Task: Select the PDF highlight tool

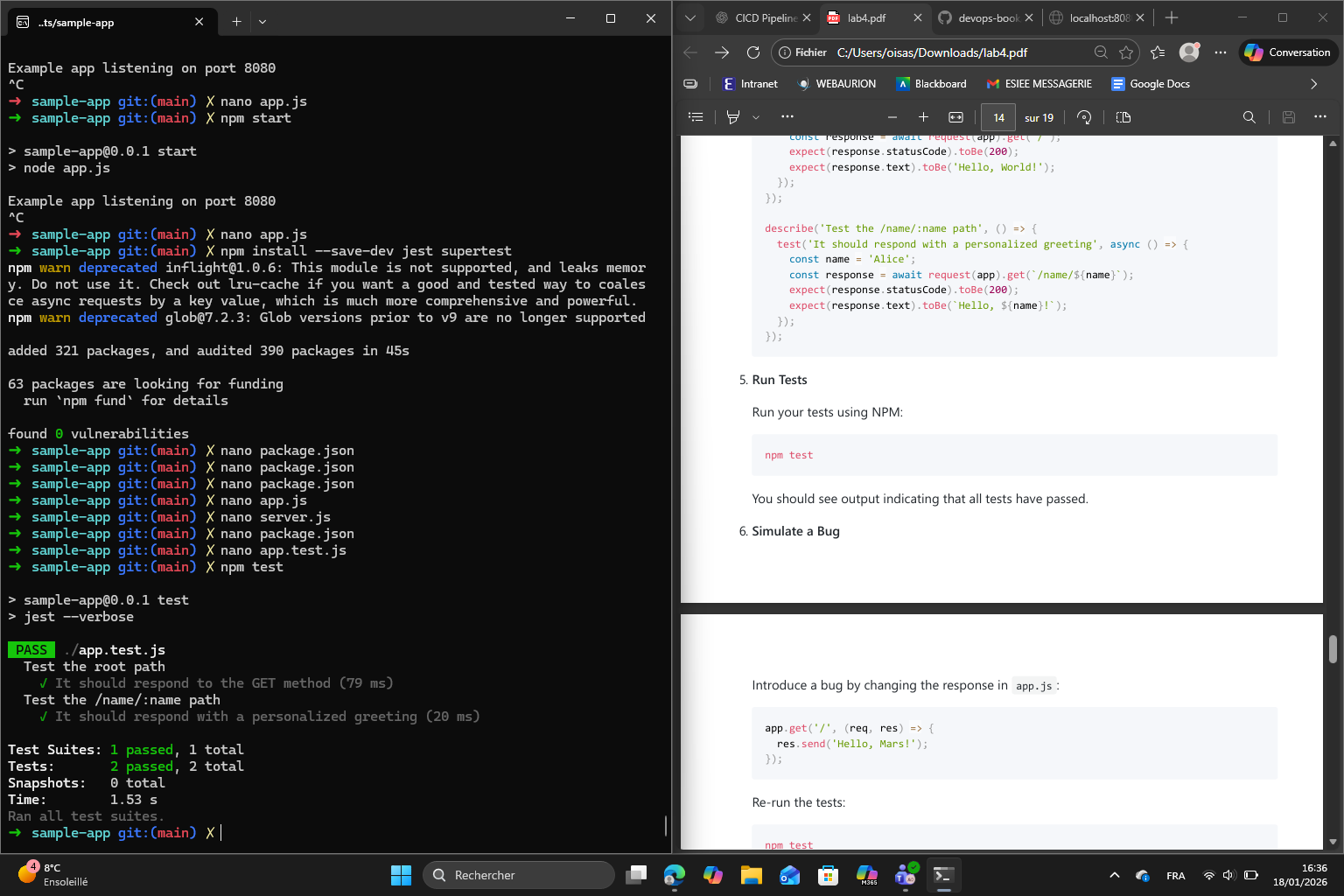Action: [733, 117]
